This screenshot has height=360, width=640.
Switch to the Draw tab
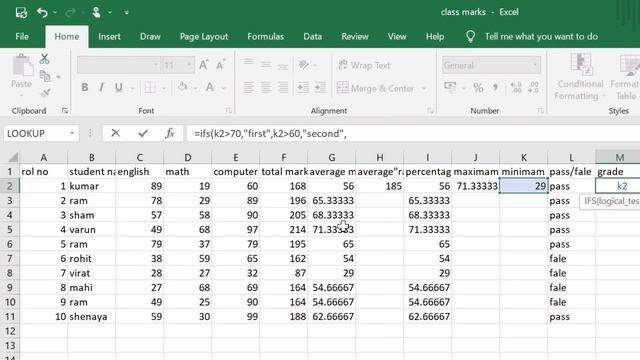coord(150,36)
